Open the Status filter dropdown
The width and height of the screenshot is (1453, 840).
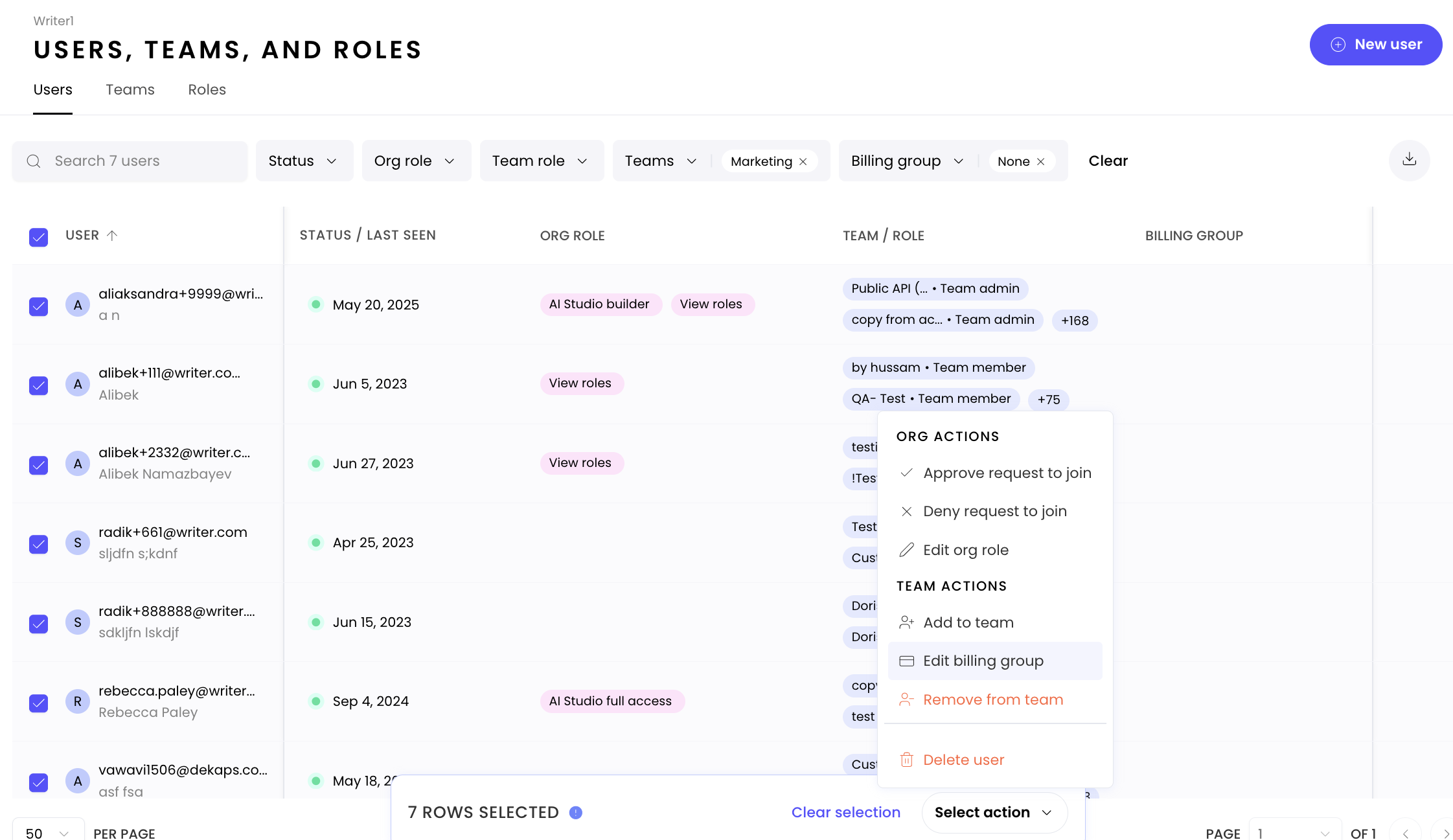click(x=304, y=161)
